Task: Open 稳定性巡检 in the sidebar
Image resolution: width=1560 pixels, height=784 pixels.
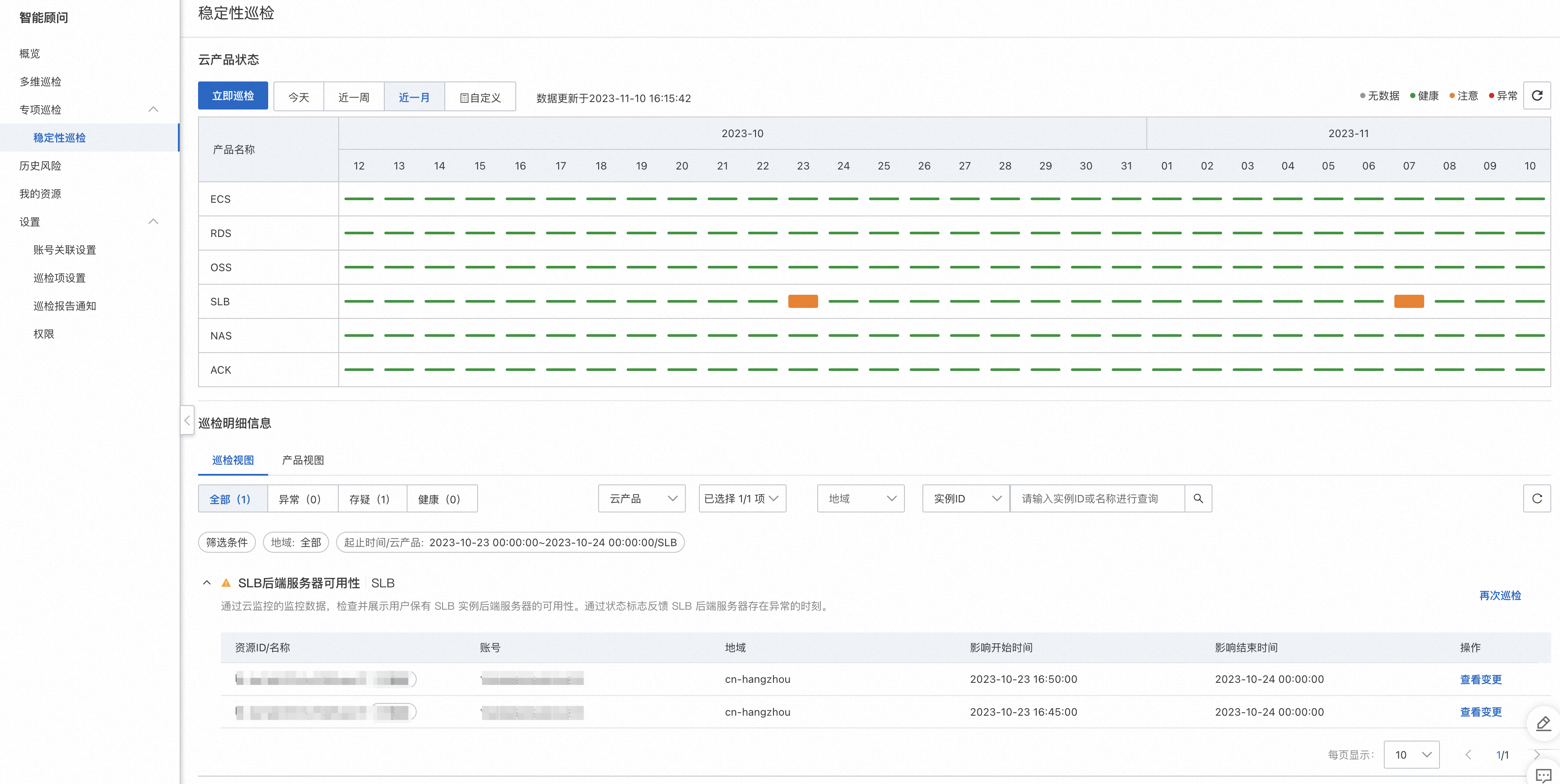Action: pyautogui.click(x=90, y=138)
